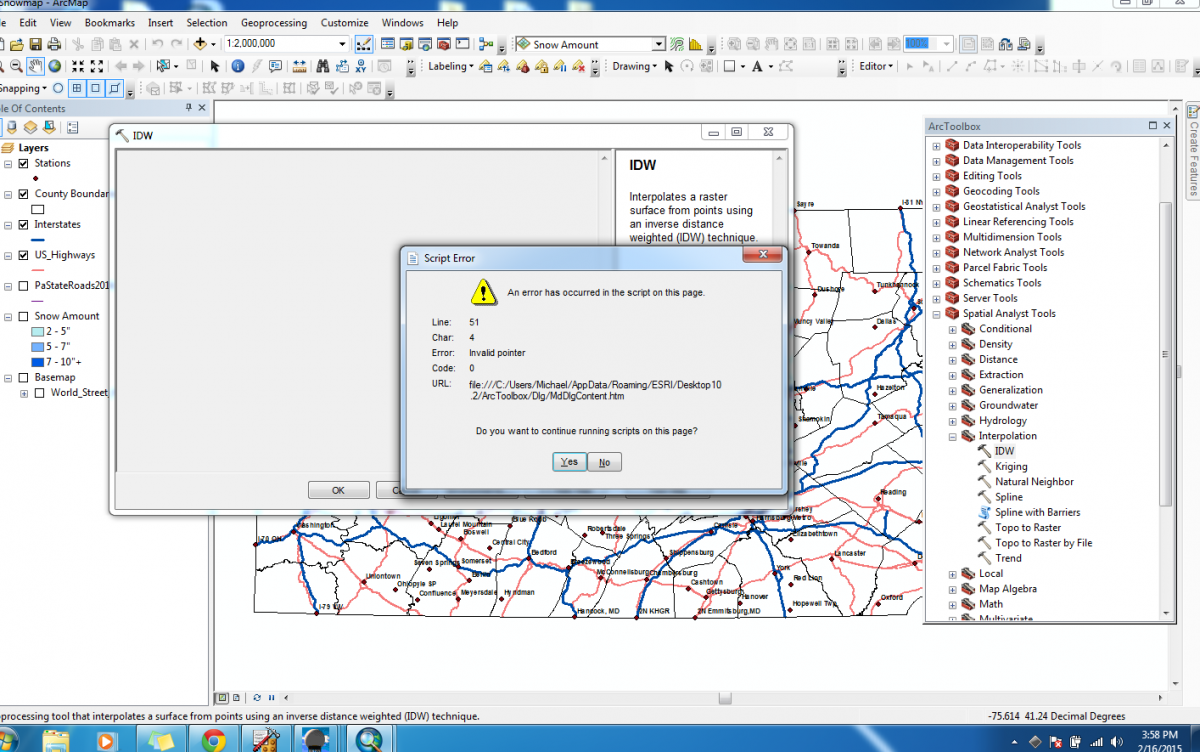Open the Geoprocessing menu

click(x=275, y=22)
